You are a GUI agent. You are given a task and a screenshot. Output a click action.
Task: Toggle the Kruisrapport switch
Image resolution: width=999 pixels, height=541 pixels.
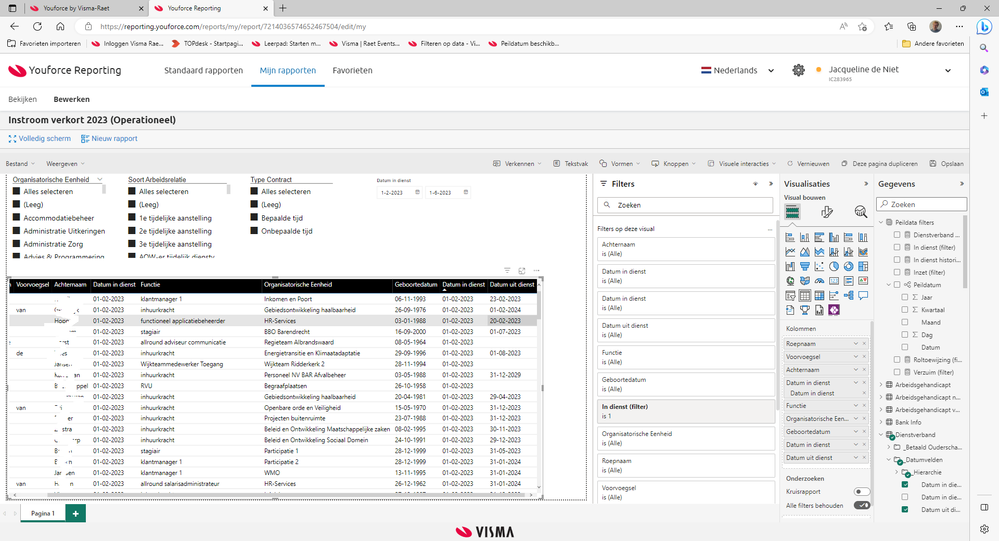[x=861, y=491]
